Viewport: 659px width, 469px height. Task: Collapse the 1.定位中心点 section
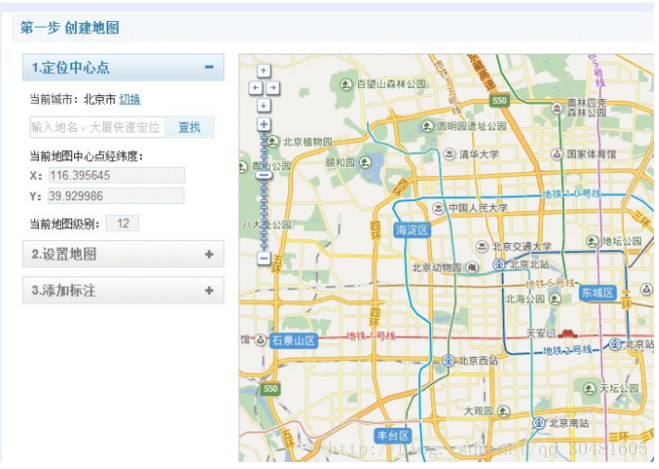coord(209,67)
